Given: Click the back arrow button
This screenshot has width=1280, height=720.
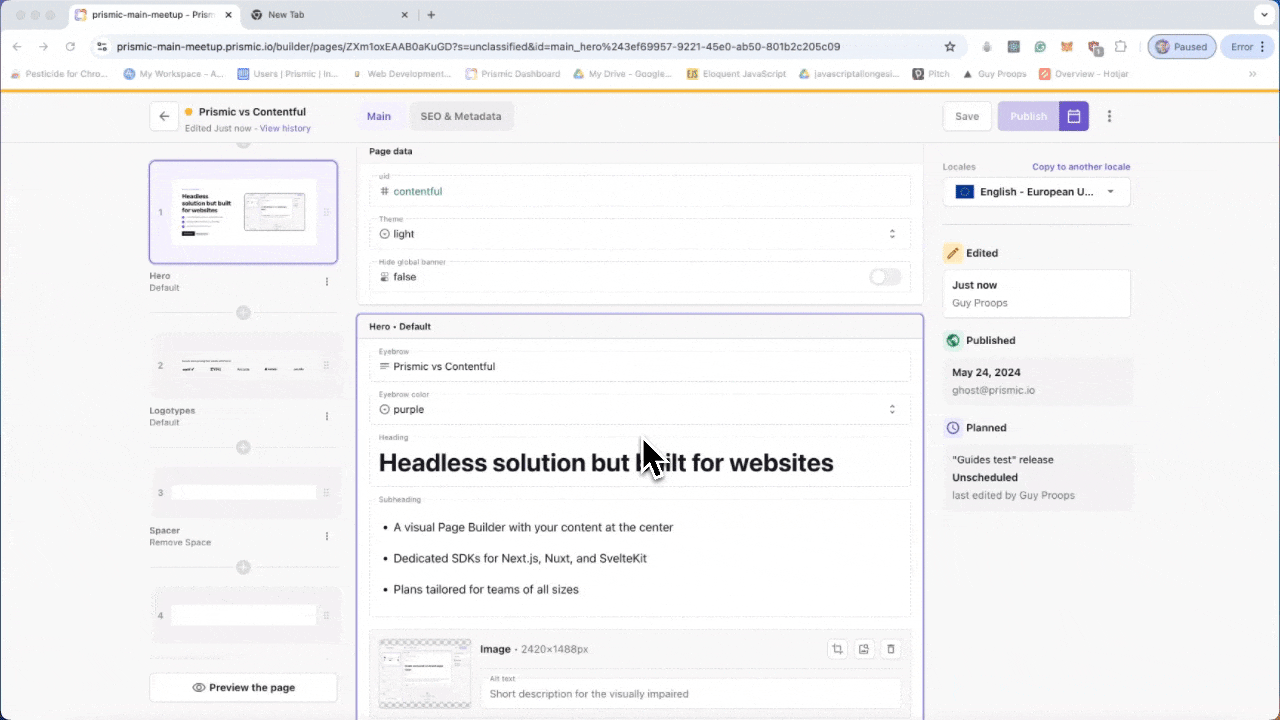Looking at the screenshot, I should (x=164, y=116).
